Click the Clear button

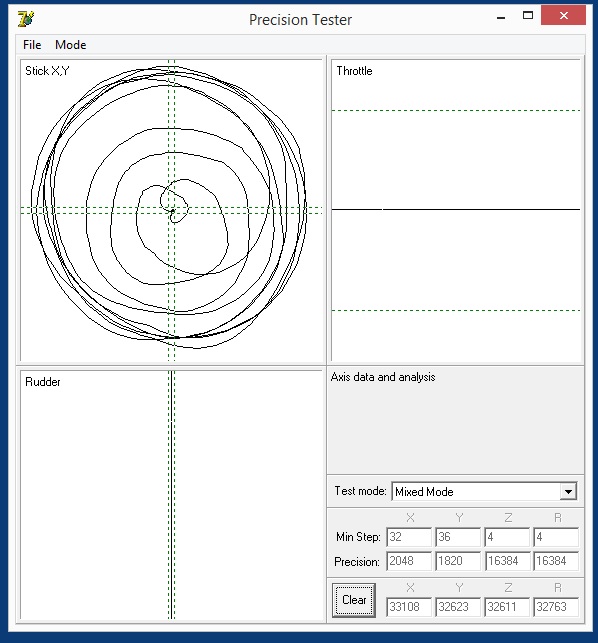pos(354,600)
